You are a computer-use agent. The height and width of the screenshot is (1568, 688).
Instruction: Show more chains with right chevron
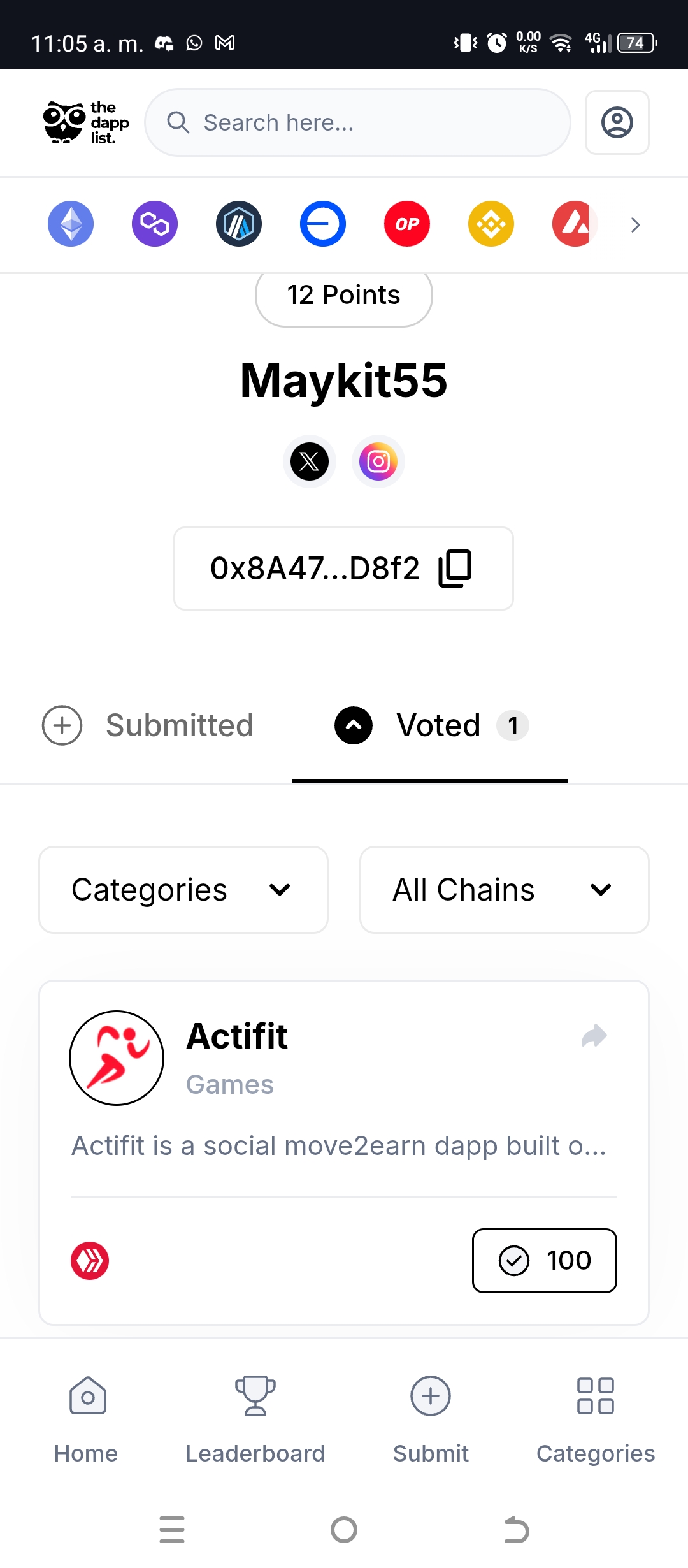click(x=635, y=225)
